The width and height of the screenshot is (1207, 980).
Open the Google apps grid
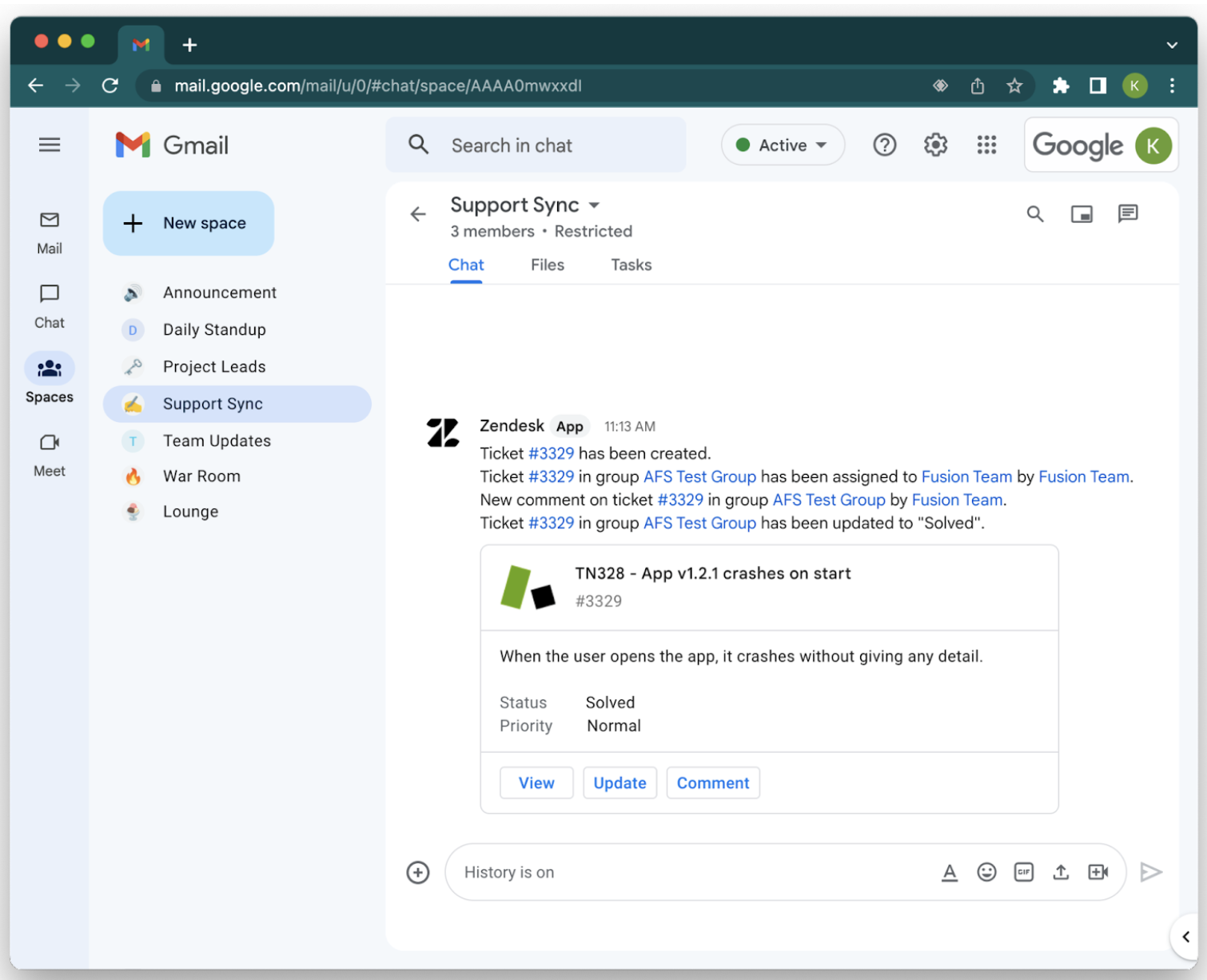pos(986,145)
